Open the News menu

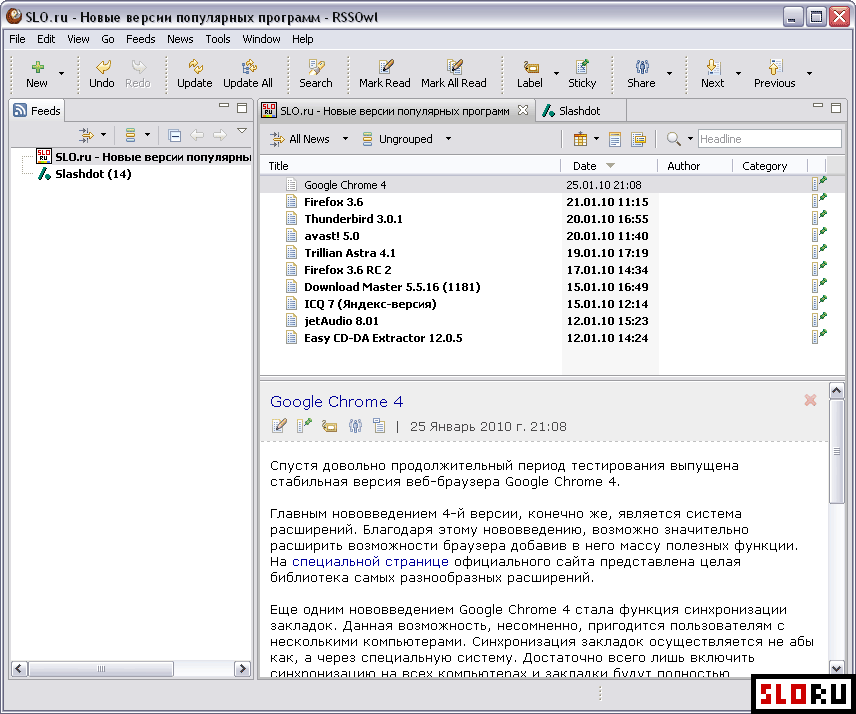click(x=180, y=39)
